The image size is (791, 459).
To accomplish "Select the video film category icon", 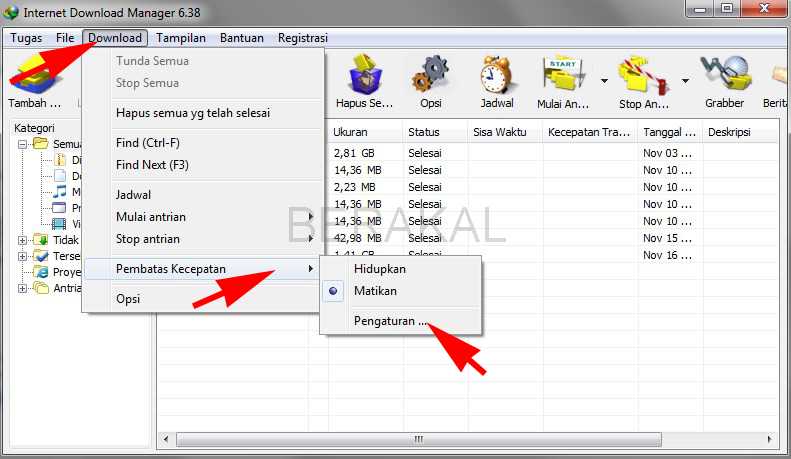I will coord(60,223).
